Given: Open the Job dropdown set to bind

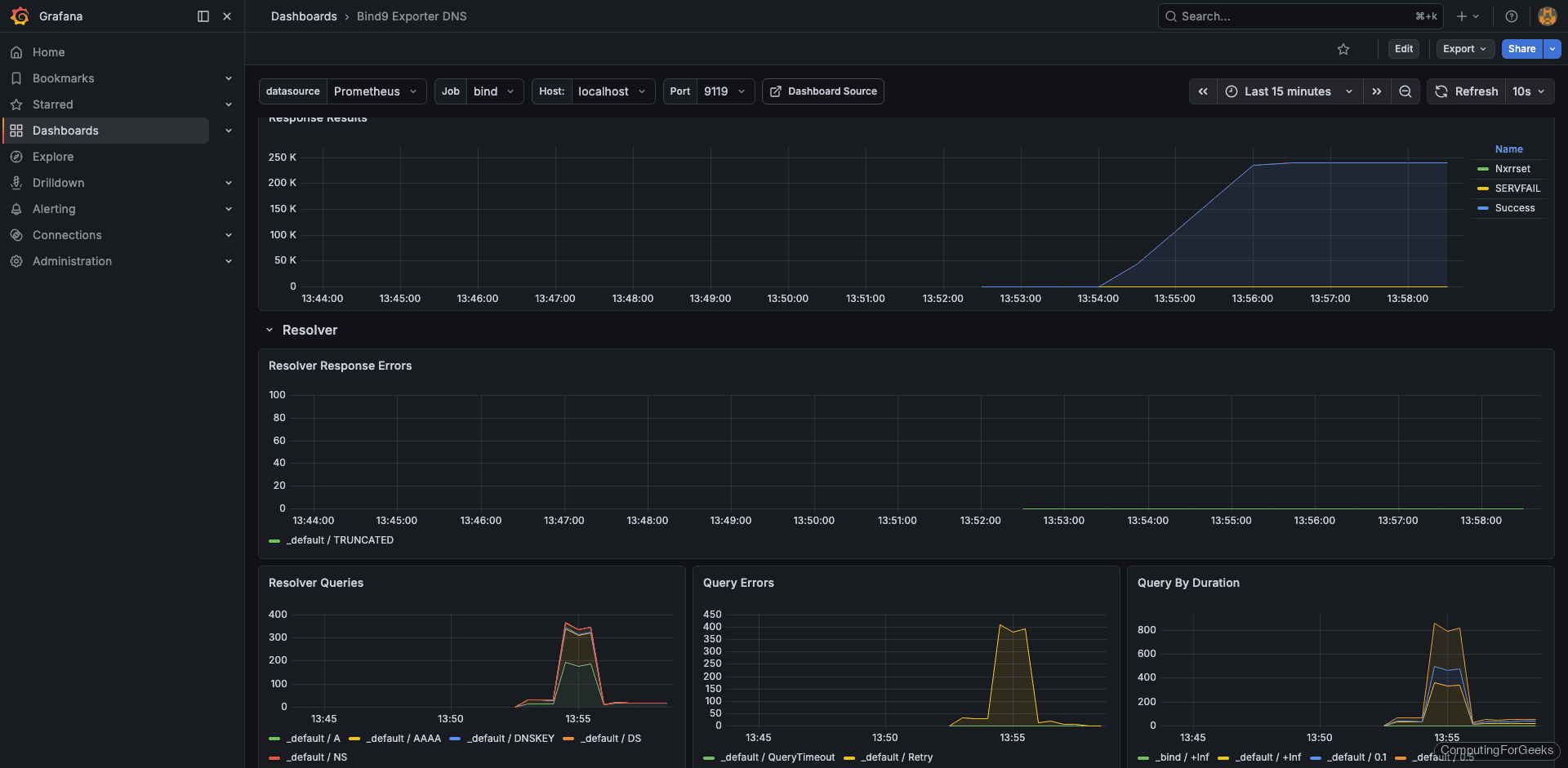Looking at the screenshot, I should point(494,91).
